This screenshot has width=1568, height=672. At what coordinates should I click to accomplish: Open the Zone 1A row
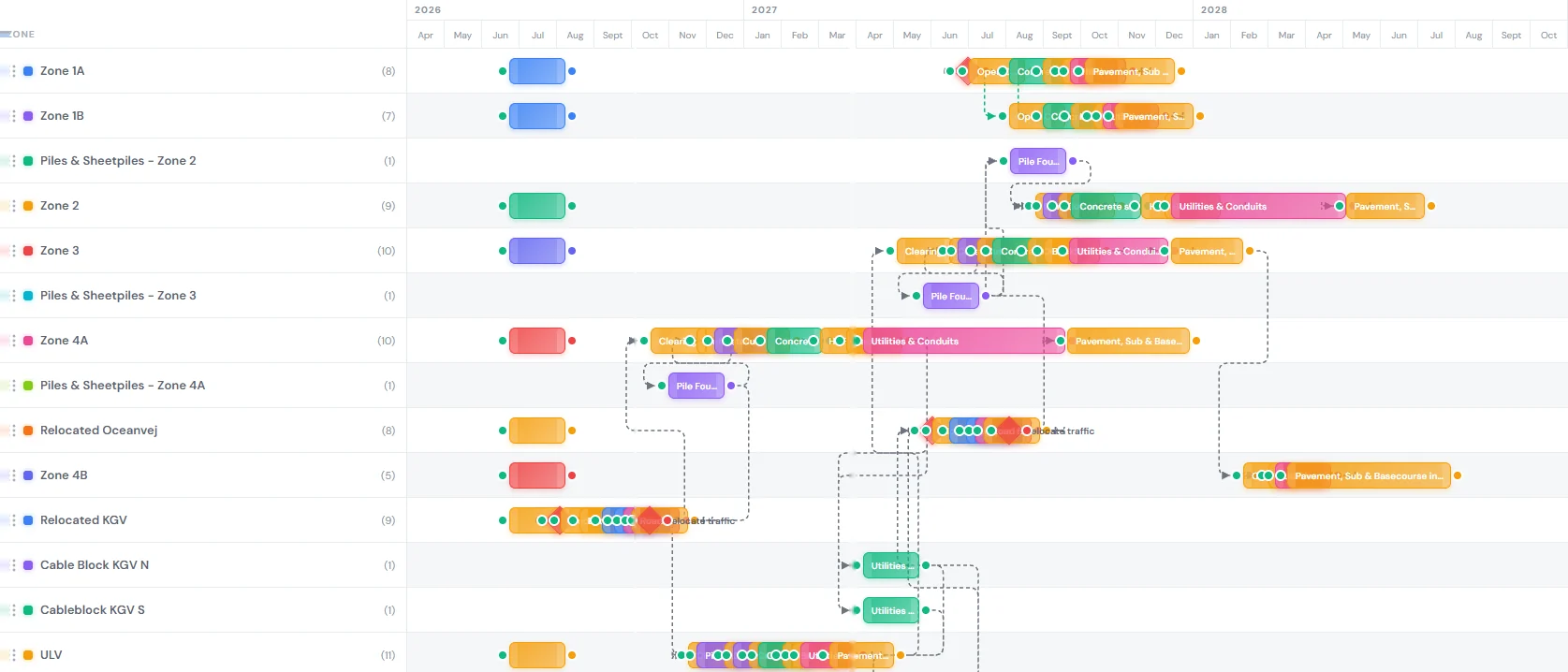point(62,71)
